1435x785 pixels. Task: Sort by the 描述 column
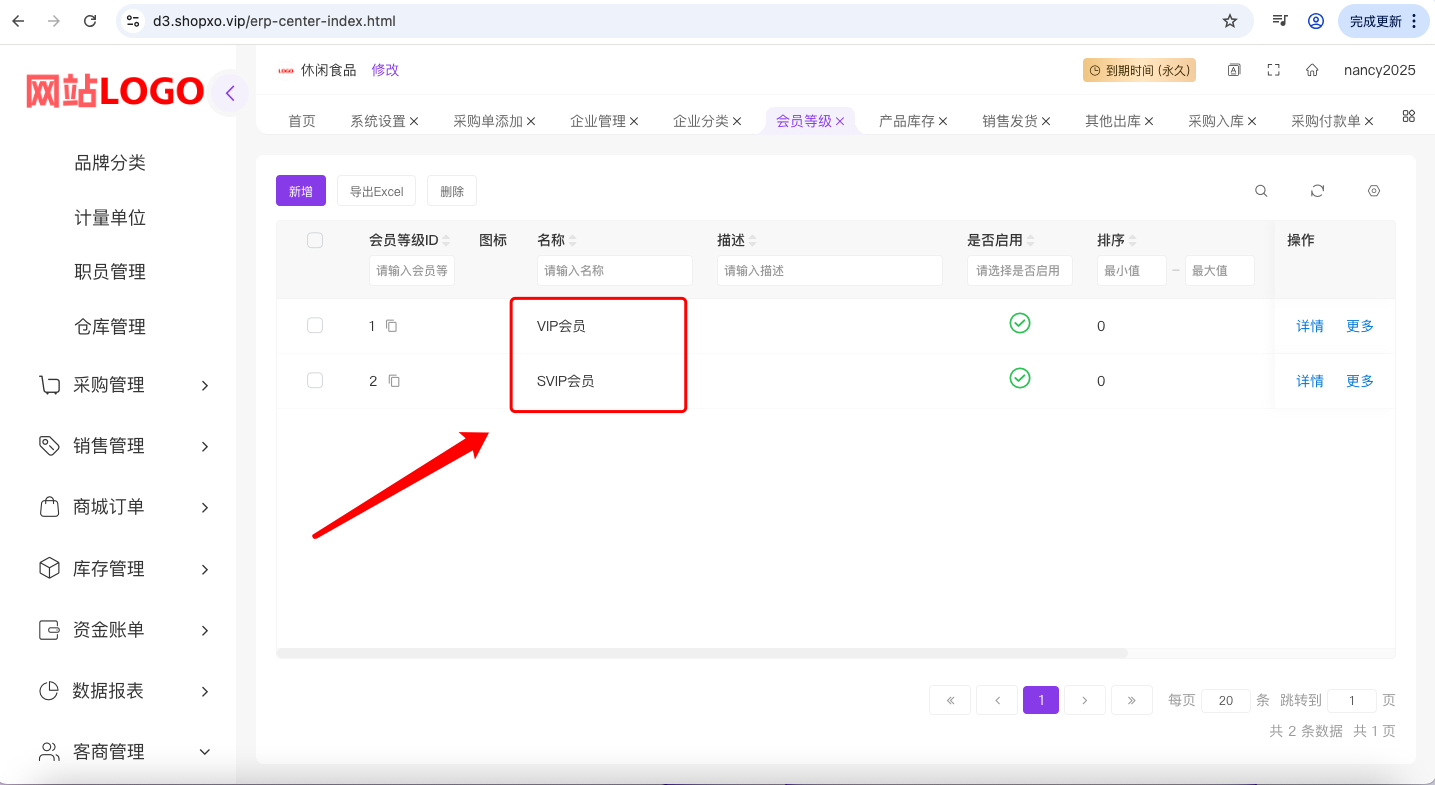click(752, 241)
